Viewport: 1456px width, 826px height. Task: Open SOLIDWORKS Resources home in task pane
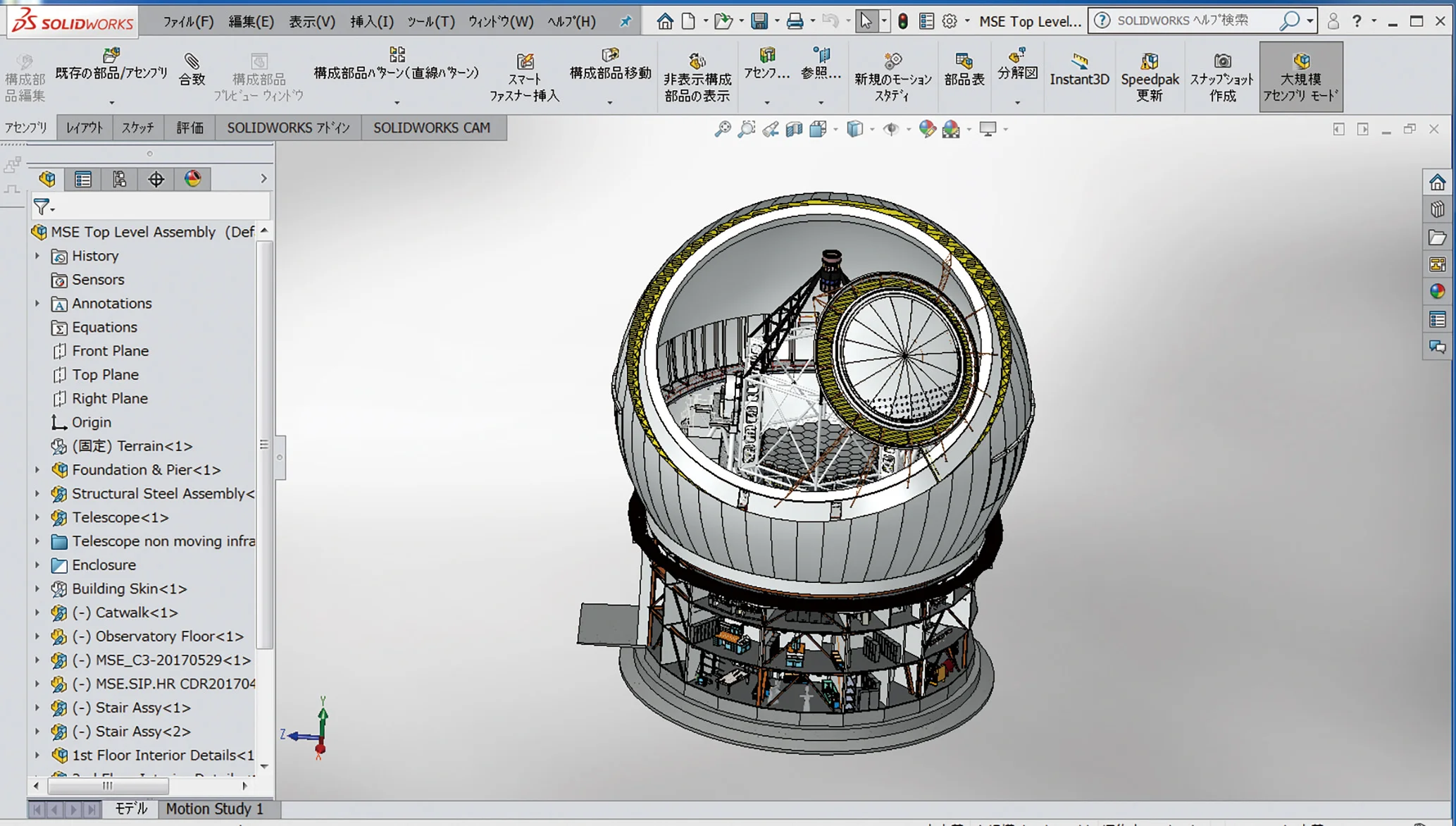1437,183
